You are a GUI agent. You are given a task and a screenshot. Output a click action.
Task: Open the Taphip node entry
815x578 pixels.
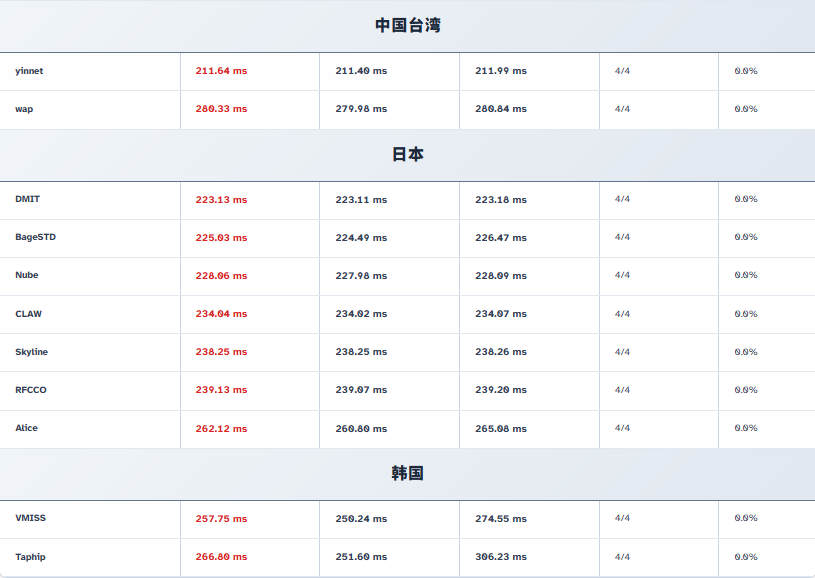click(x=30, y=557)
